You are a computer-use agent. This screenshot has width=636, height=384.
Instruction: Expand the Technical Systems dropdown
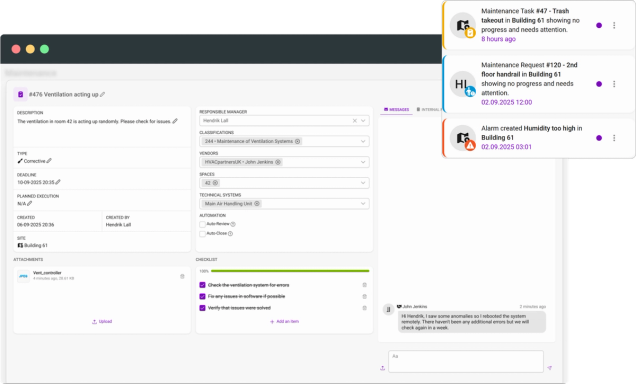click(363, 204)
